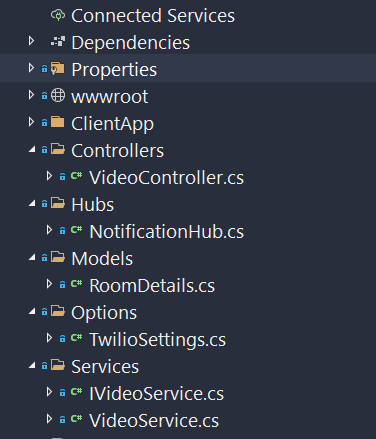
Task: Click the lock icon beside NotificationHub.cs
Action: (62, 231)
